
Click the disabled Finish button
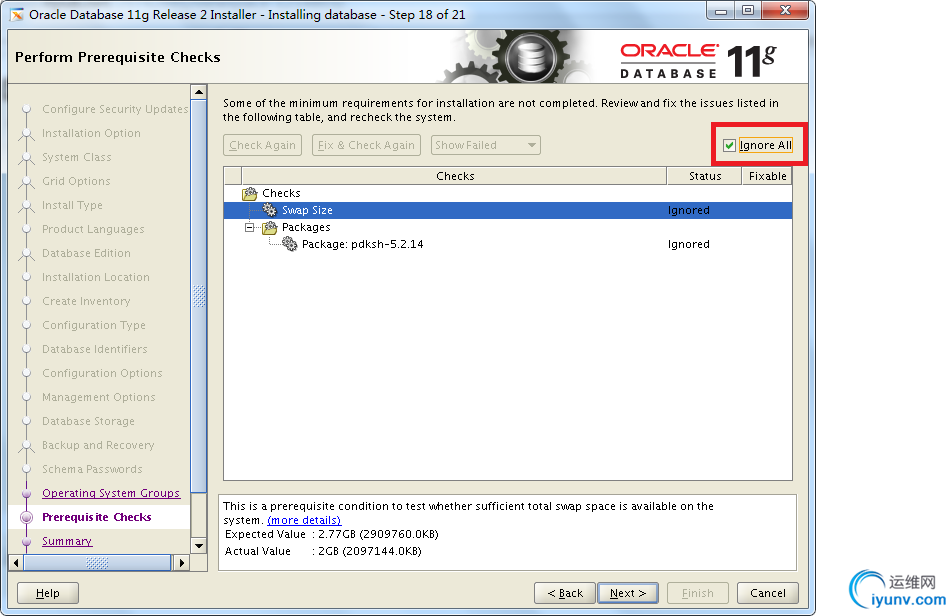coord(698,593)
